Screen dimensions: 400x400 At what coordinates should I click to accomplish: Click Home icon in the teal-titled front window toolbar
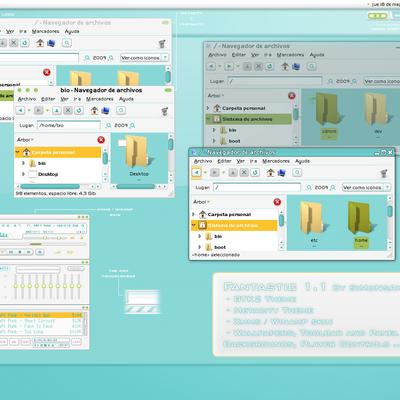(x=271, y=172)
